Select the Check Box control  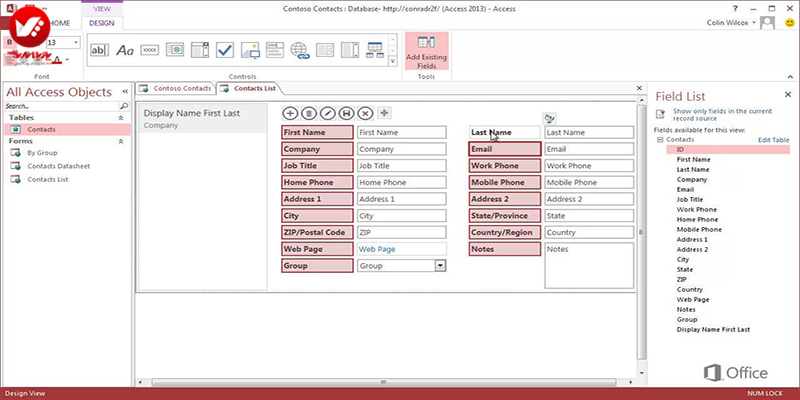point(225,50)
